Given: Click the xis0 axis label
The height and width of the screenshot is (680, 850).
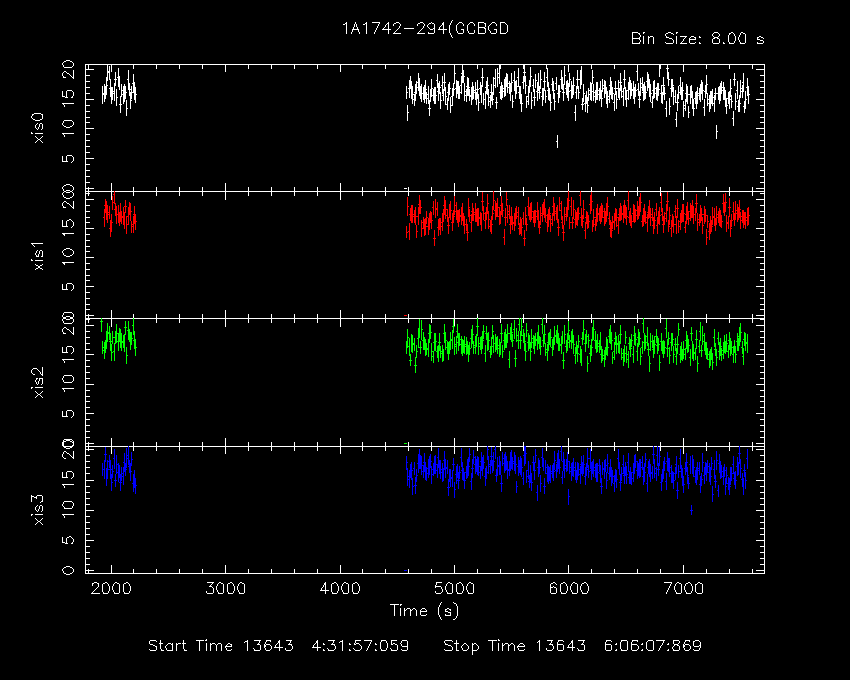Looking at the screenshot, I should pos(38,128).
